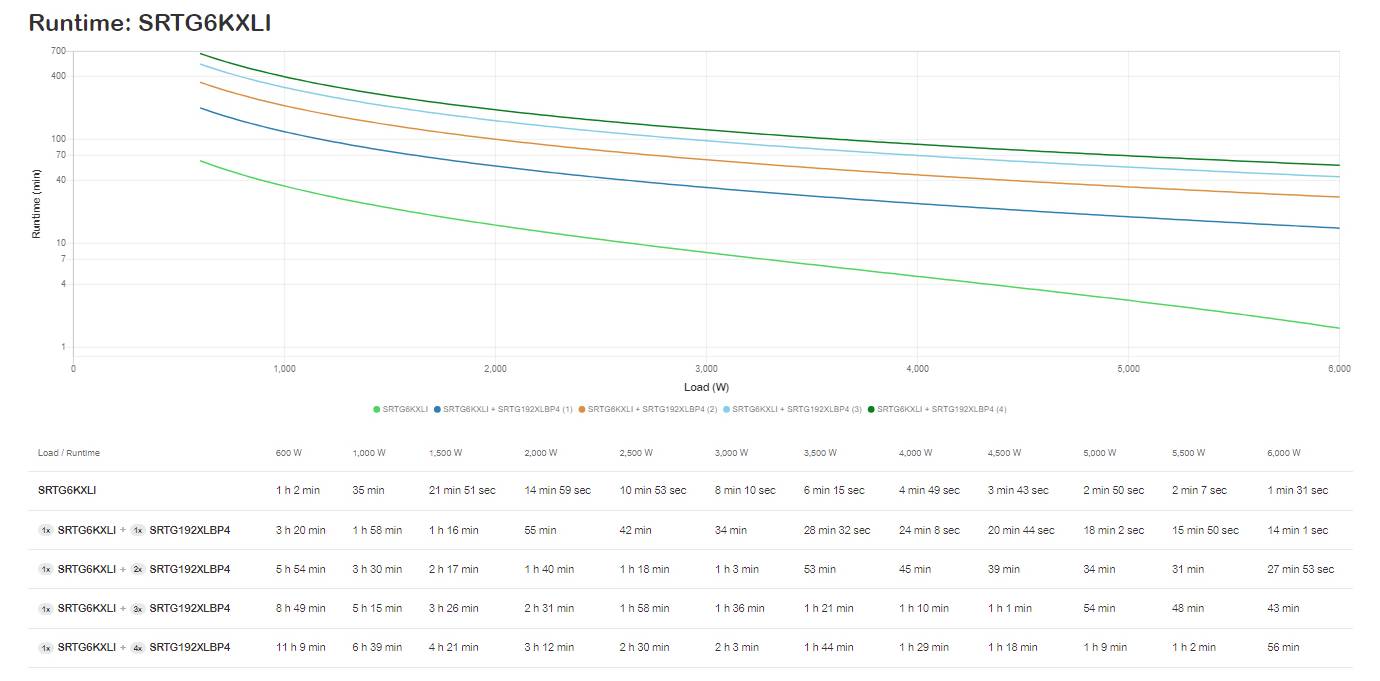The width and height of the screenshot is (1380, 681).
Task: Click the 28 min 32 sec cell
Action: (x=837, y=530)
